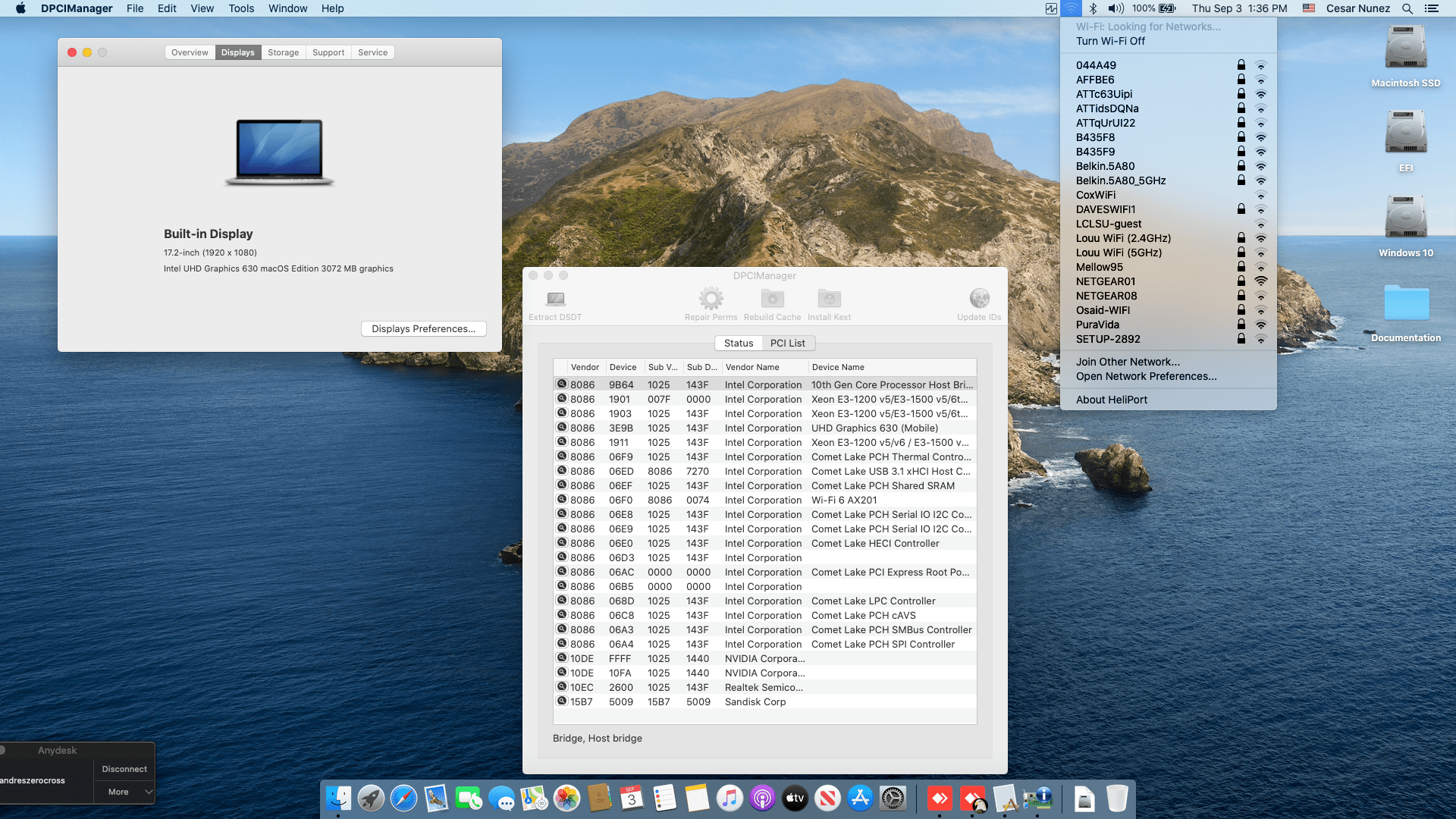Select the EFI drive icon on desktop

[1406, 133]
